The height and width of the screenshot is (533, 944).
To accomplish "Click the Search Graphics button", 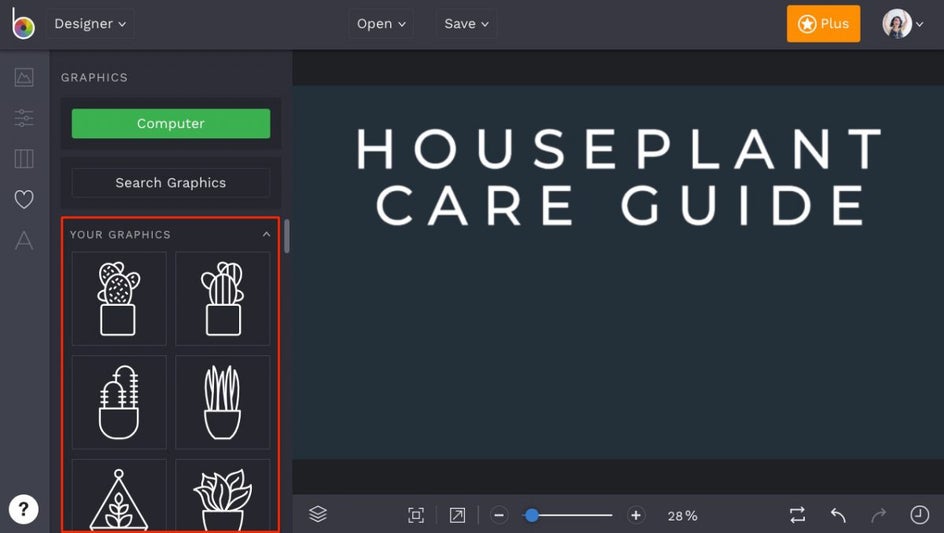I will [171, 182].
